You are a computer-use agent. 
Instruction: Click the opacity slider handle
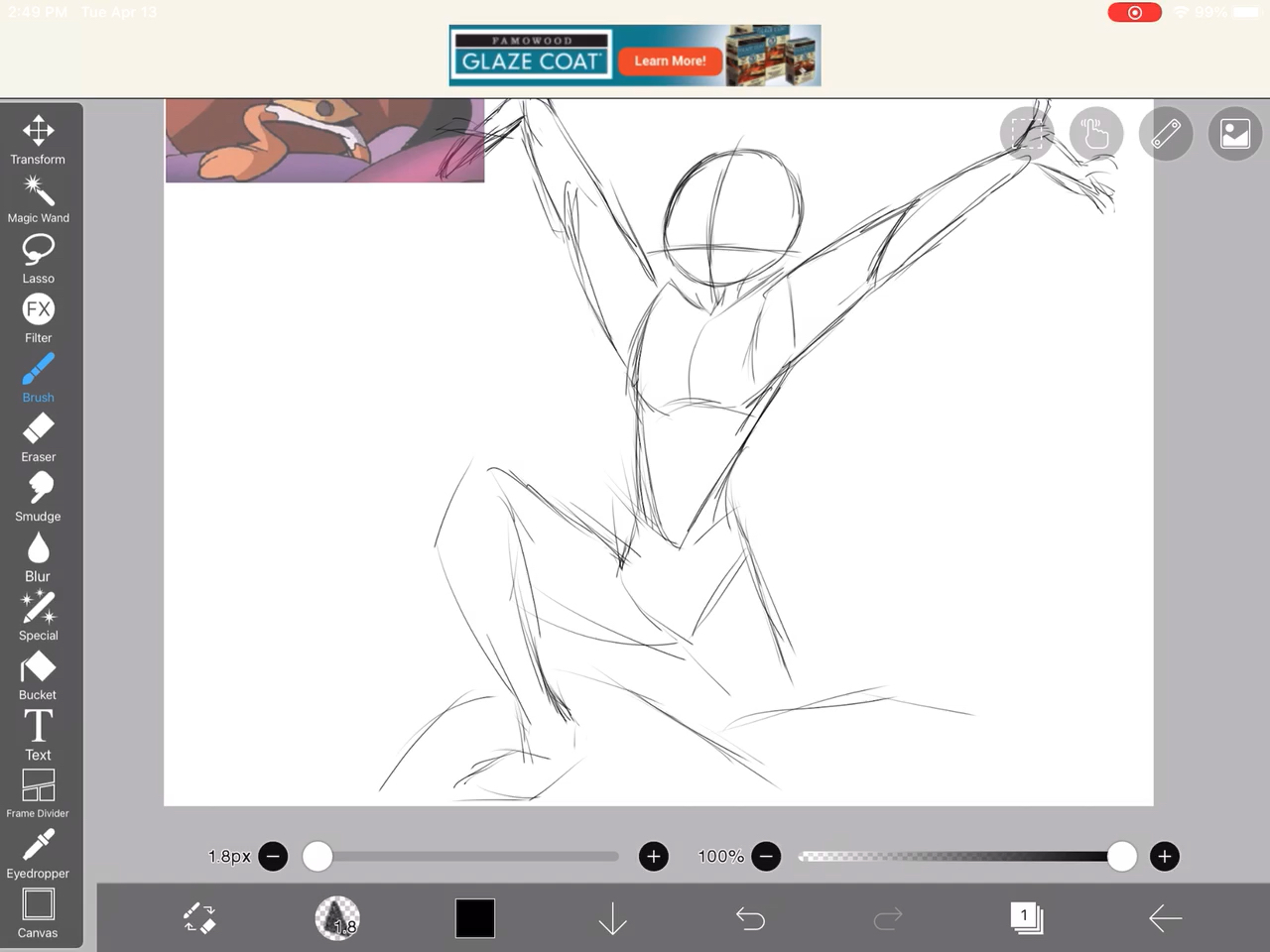[1121, 856]
